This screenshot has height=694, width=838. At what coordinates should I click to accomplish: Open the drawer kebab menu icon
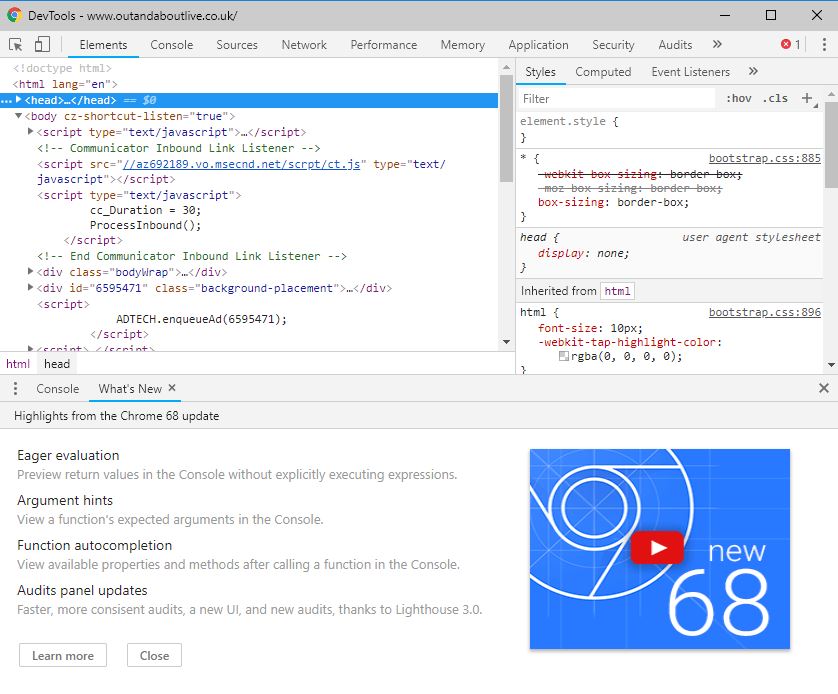click(x=15, y=388)
